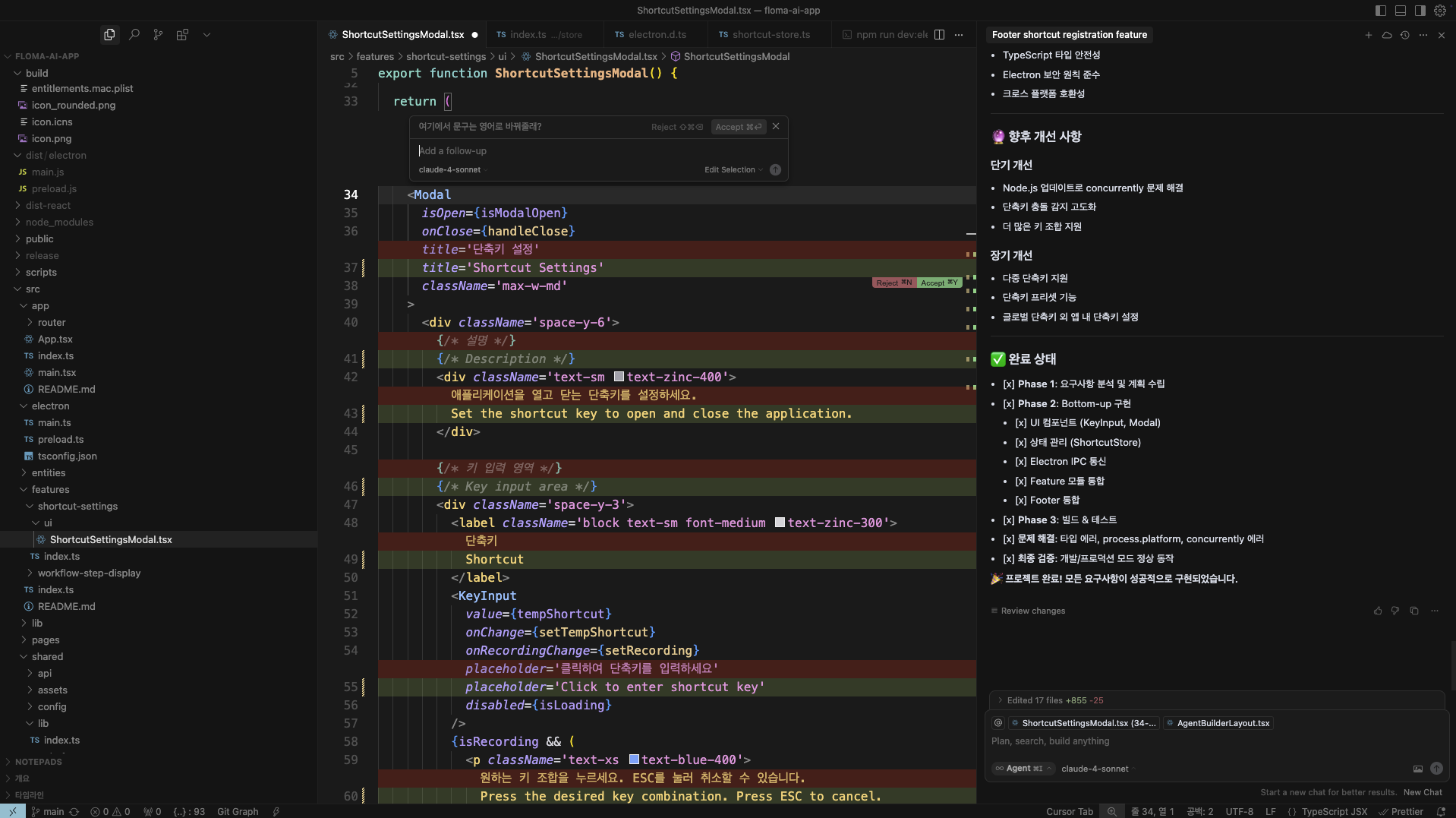Split the editor to the right
Image resolution: width=1456 pixels, height=818 pixels.
(x=939, y=34)
